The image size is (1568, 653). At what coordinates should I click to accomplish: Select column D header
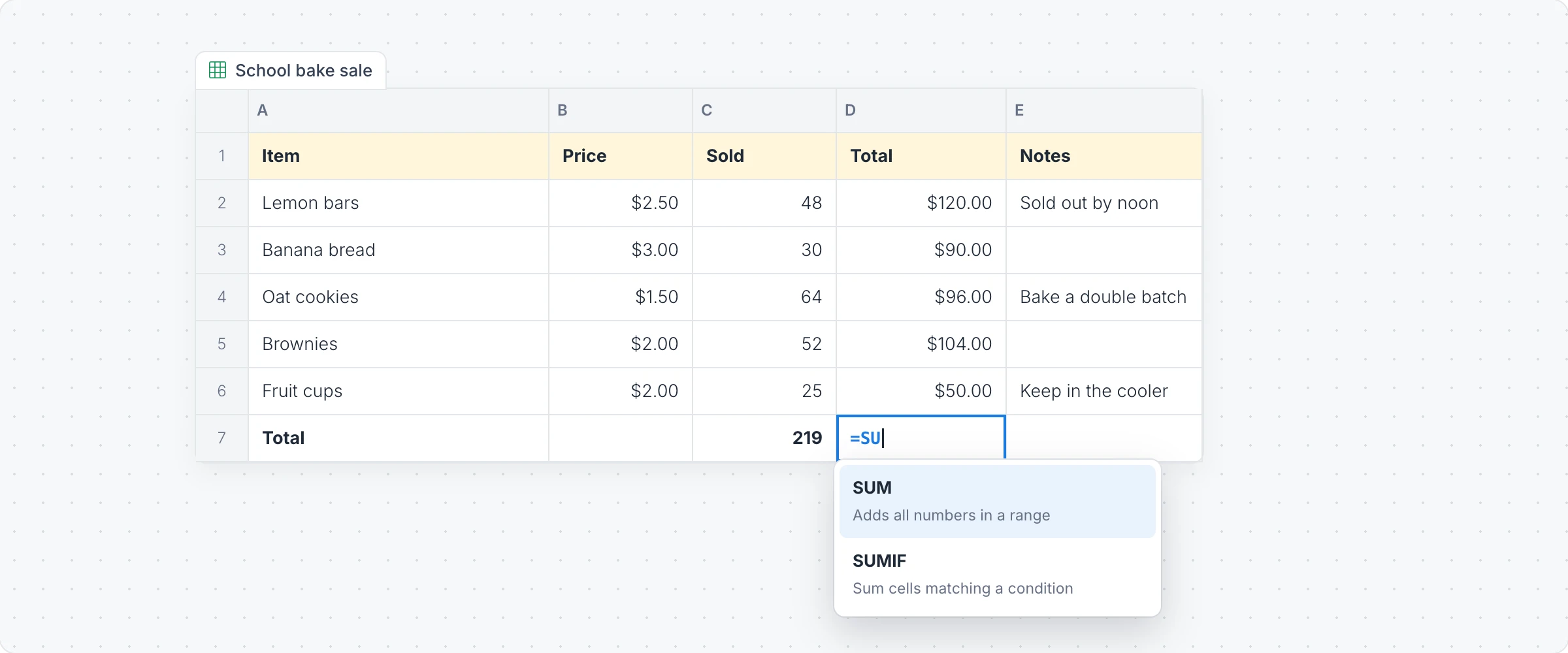[x=921, y=110]
